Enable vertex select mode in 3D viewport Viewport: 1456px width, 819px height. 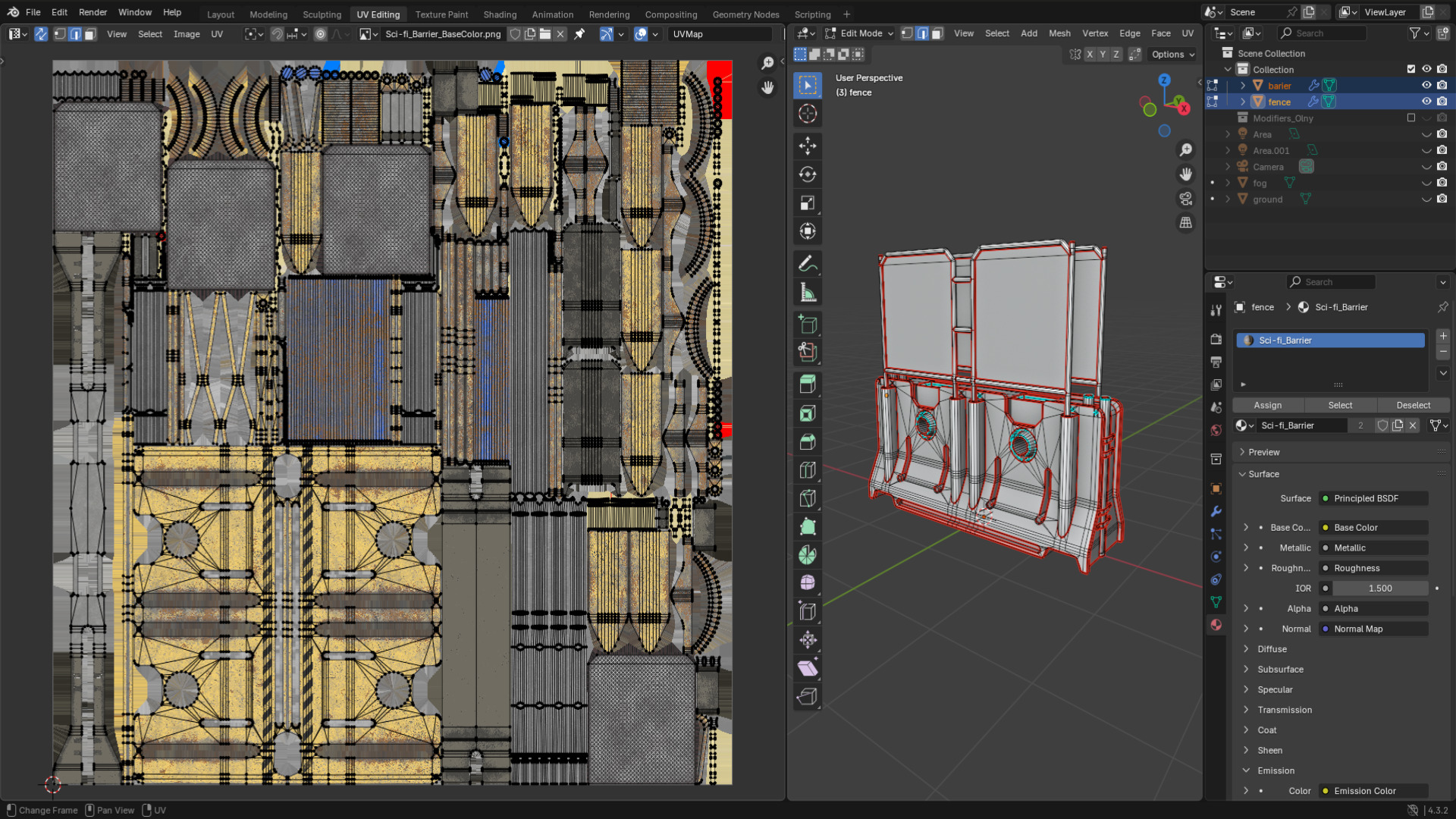click(907, 33)
